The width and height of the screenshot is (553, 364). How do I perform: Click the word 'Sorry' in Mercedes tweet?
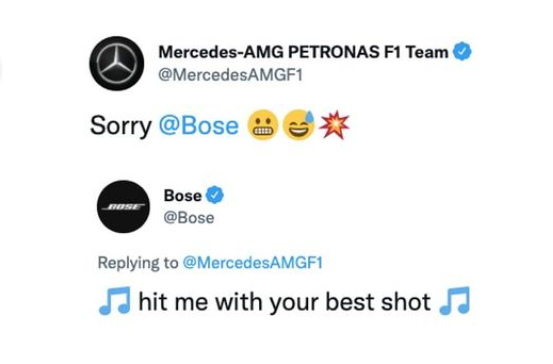click(x=121, y=126)
